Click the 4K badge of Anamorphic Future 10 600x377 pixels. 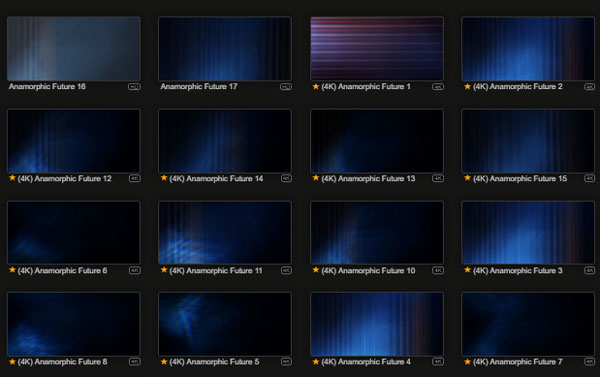[438, 271]
